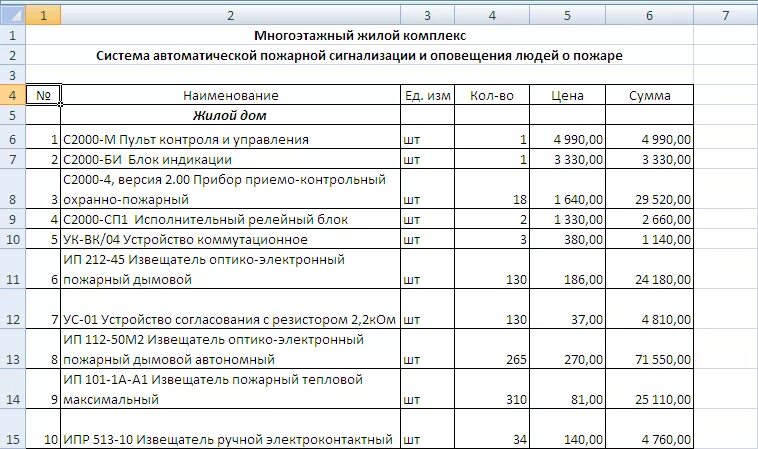Select column header 7
Image resolution: width=758 pixels, height=449 pixels.
[x=726, y=15]
